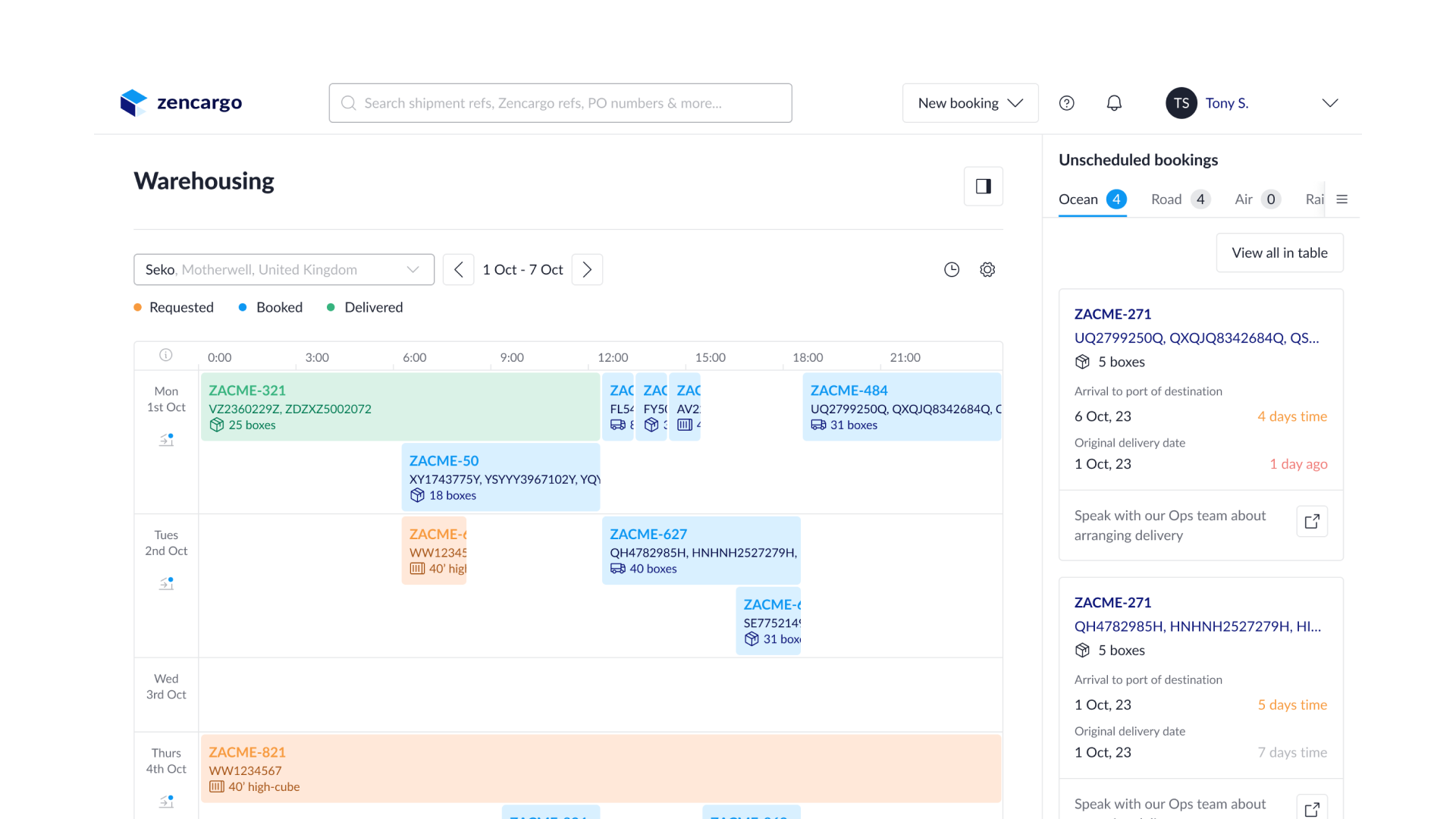1456x819 pixels.
Task: Click View all in table
Action: pos(1279,253)
